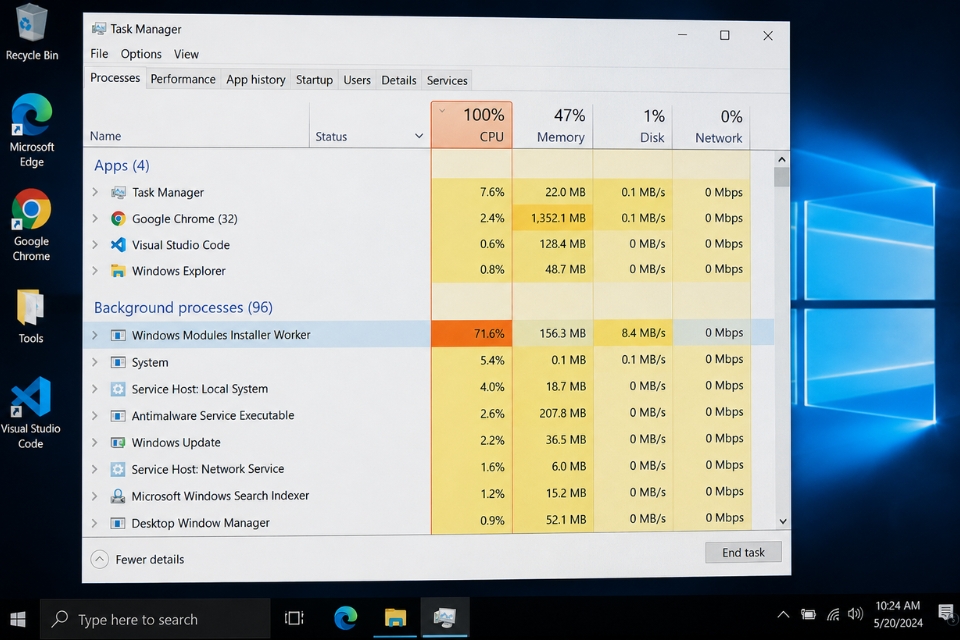
Task: Switch to the Users tab
Action: [x=357, y=80]
